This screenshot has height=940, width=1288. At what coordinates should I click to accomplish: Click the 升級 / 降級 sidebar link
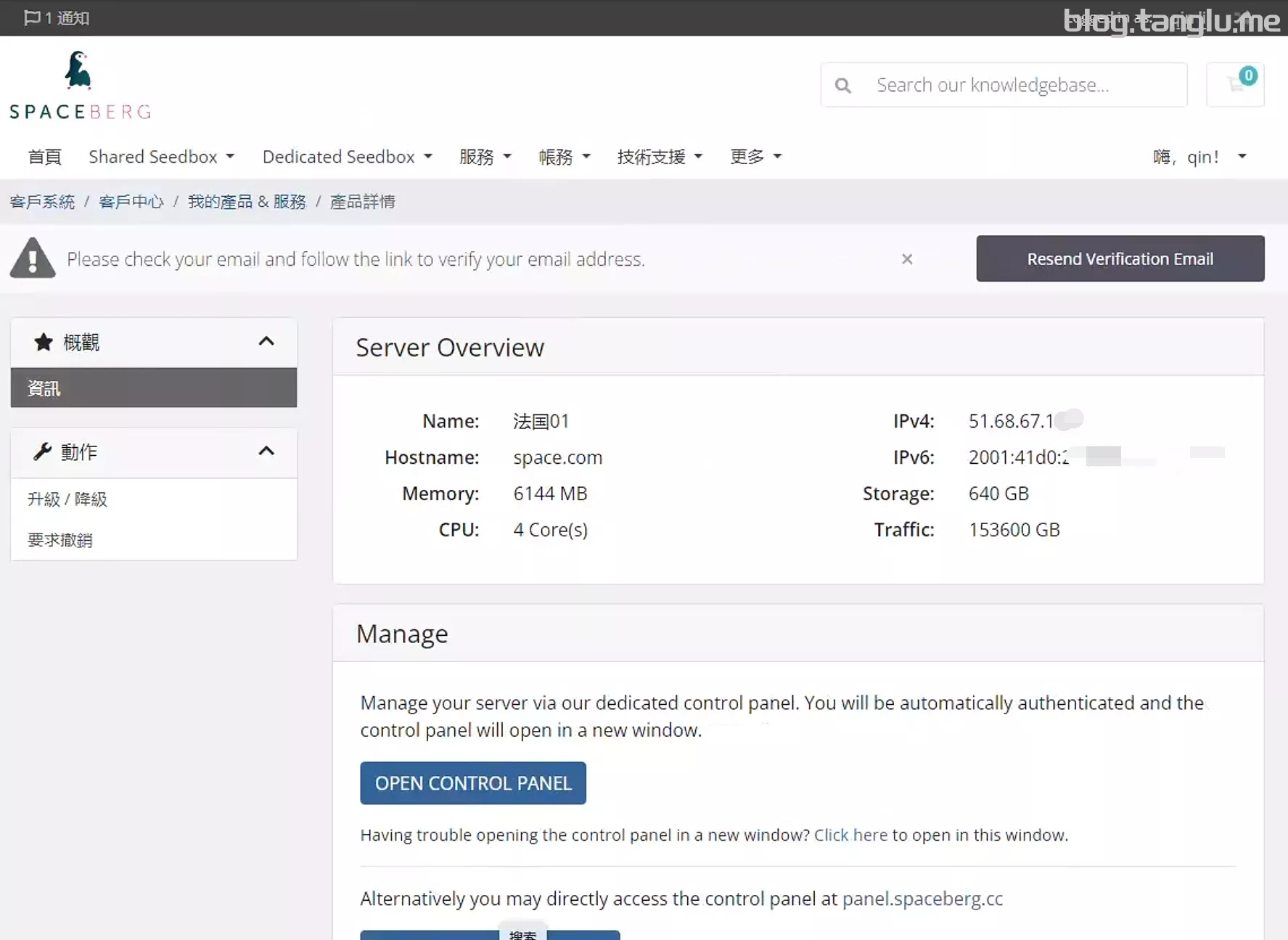(x=67, y=499)
